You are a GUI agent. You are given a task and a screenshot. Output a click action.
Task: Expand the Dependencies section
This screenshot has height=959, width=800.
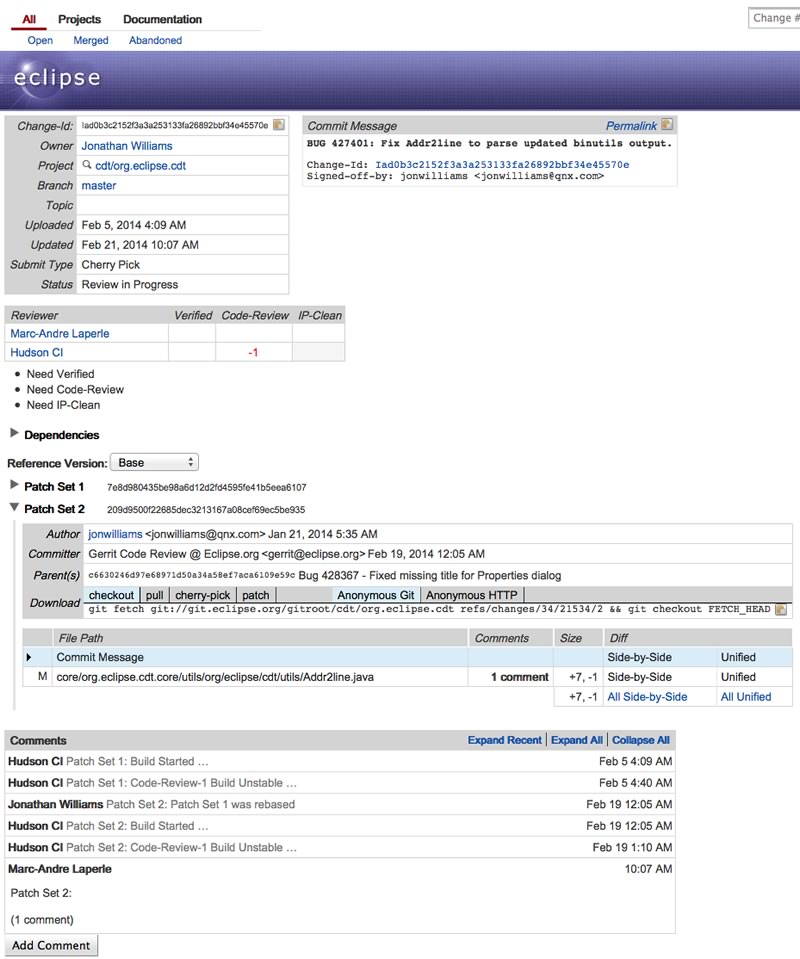[14, 434]
